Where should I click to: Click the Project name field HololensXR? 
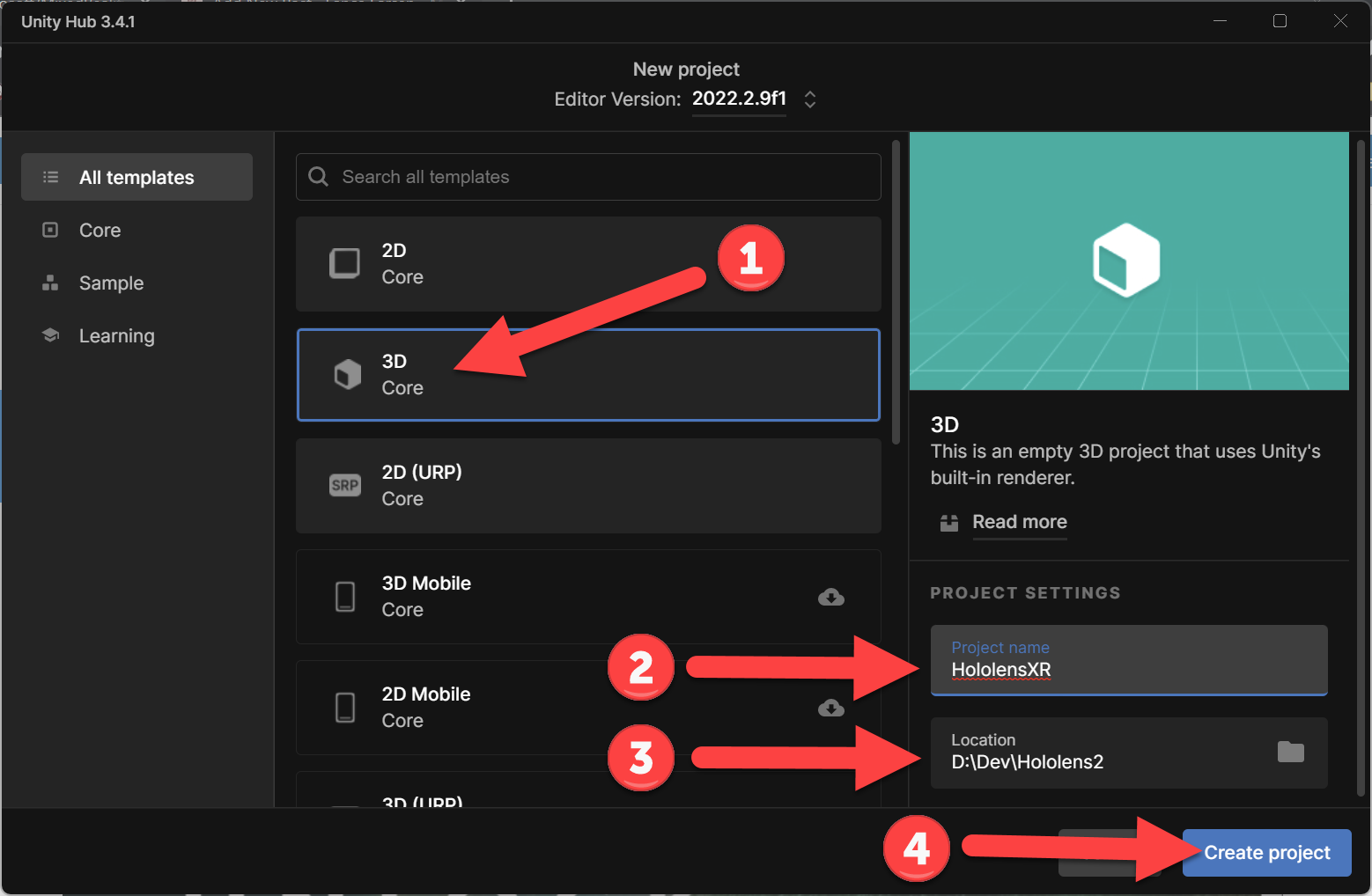click(x=1129, y=660)
